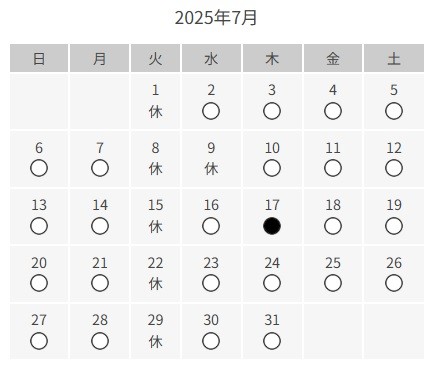The width and height of the screenshot is (430, 368).
Task: Select the filled black circle on July 17
Action: point(272,226)
